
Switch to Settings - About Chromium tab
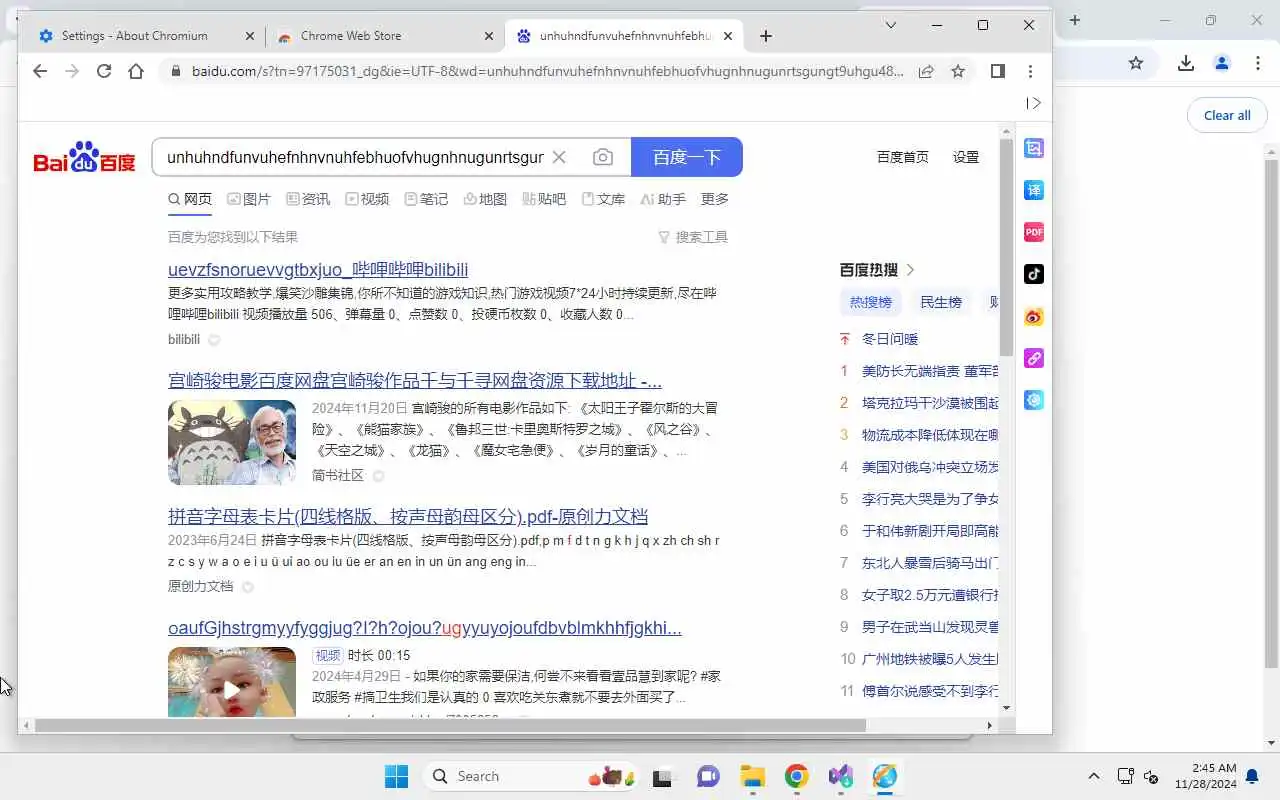(x=135, y=36)
